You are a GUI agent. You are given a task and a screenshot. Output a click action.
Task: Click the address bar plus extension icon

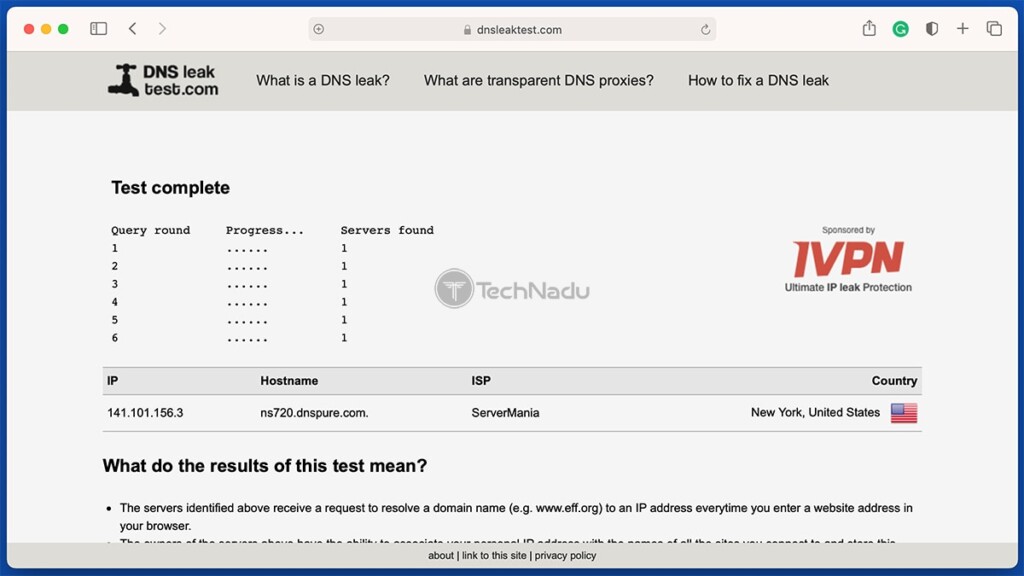(319, 29)
